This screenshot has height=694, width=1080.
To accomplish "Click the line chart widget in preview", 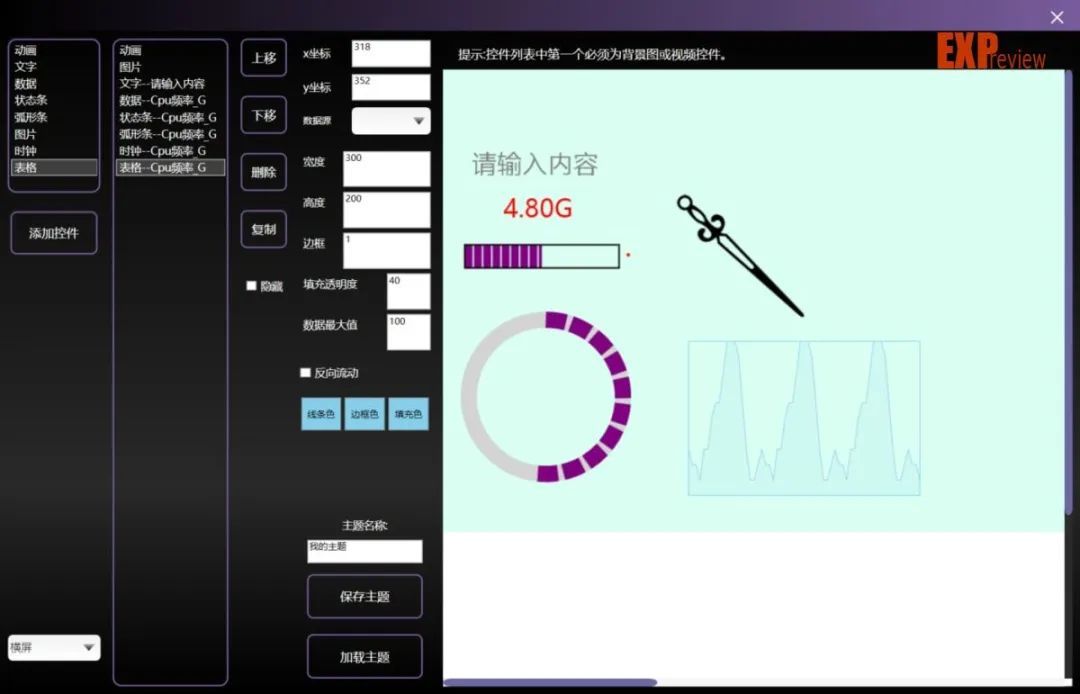I will pyautogui.click(x=804, y=418).
